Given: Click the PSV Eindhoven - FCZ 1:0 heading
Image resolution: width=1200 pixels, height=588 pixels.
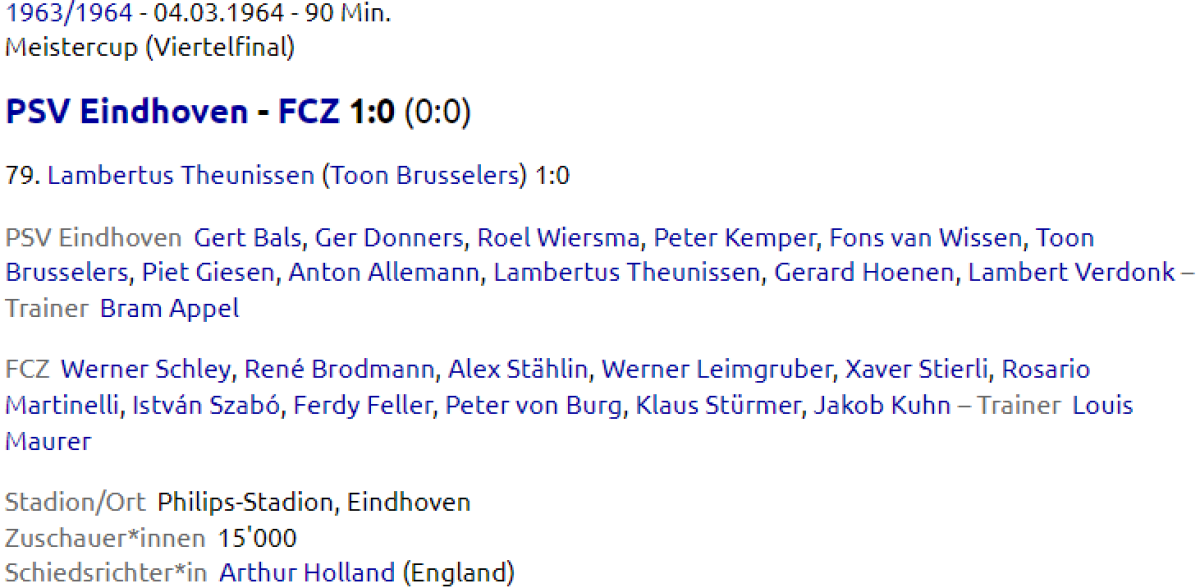Looking at the screenshot, I should (x=200, y=112).
